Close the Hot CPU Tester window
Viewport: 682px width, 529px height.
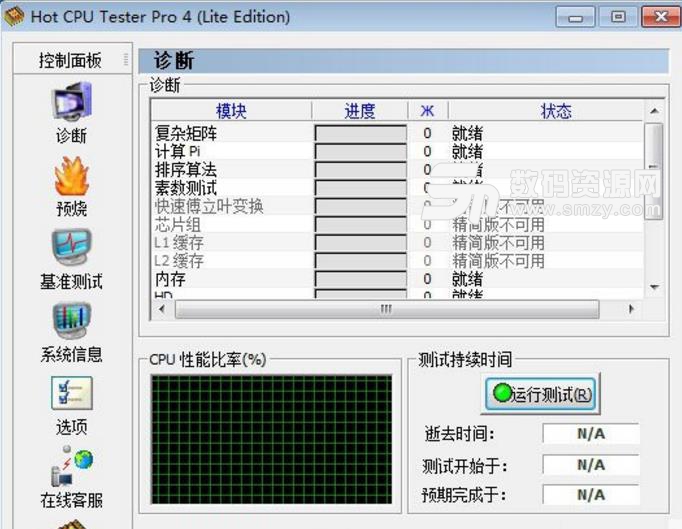[x=661, y=17]
